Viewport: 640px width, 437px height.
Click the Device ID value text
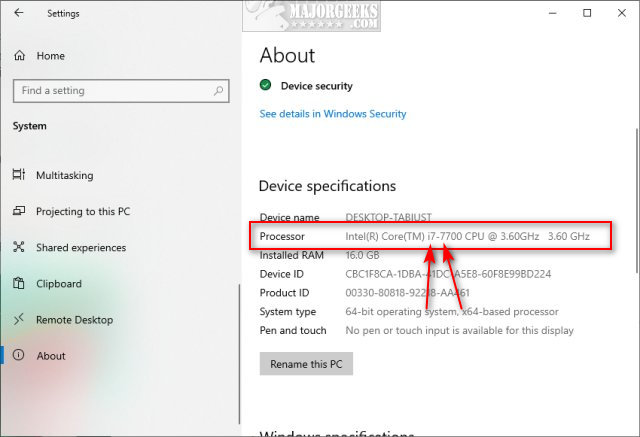[x=448, y=274]
